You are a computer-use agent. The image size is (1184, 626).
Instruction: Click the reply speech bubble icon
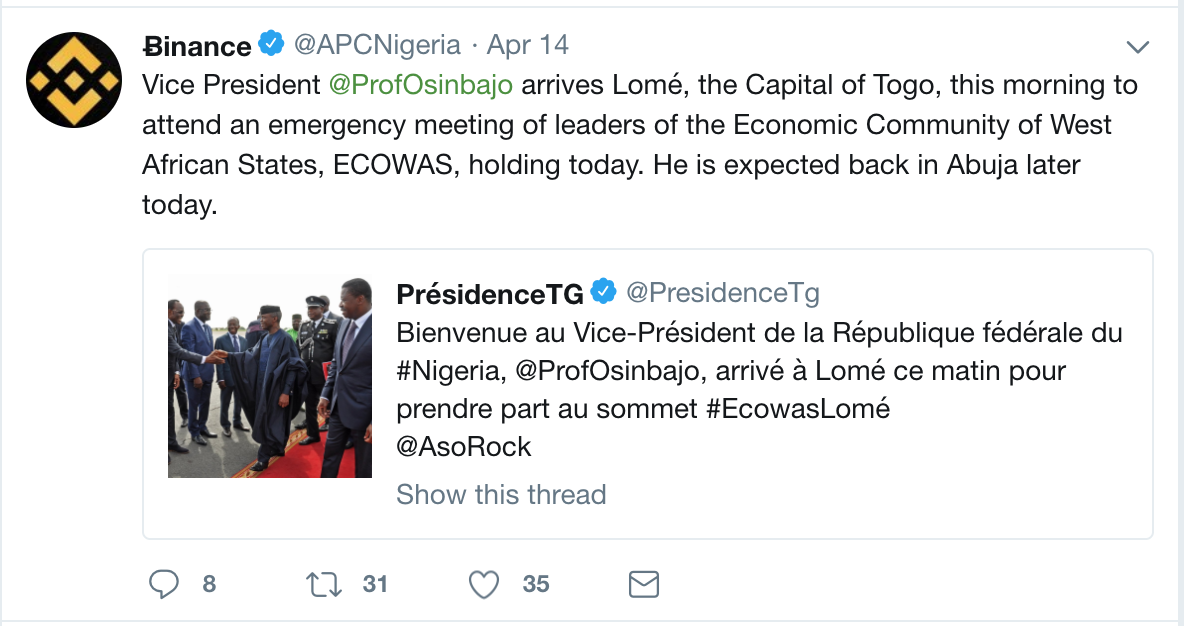[x=163, y=583]
